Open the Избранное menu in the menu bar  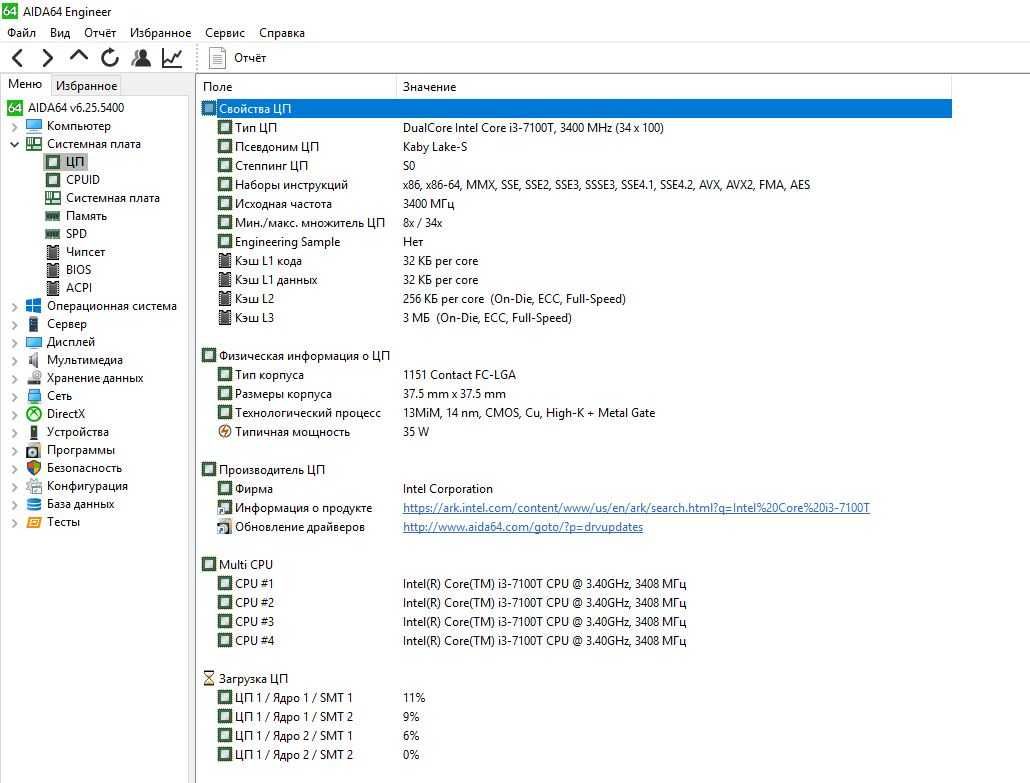point(160,33)
